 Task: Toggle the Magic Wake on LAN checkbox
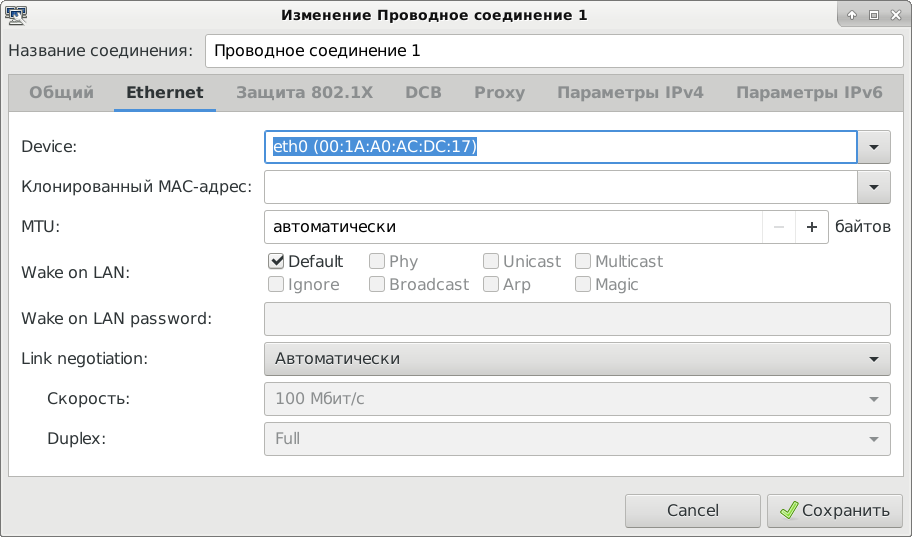(583, 284)
